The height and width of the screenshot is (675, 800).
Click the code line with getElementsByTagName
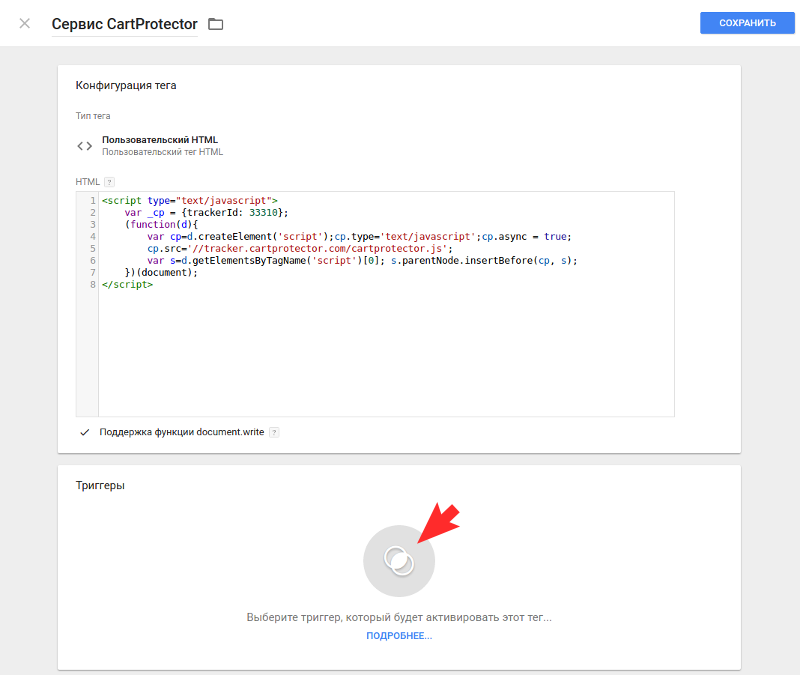[362, 260]
